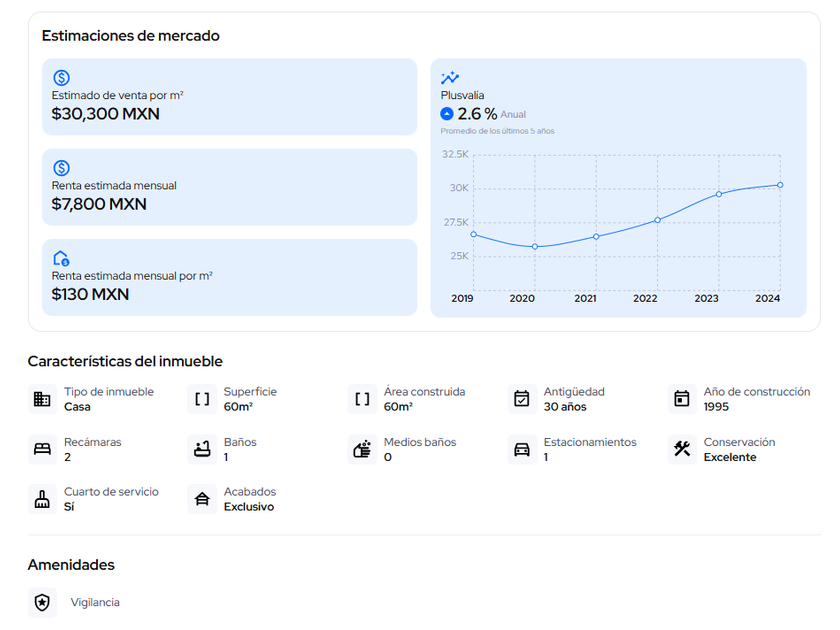Click the house icon for rent per m²
Screen dimensions: 840x630
(x=61, y=258)
